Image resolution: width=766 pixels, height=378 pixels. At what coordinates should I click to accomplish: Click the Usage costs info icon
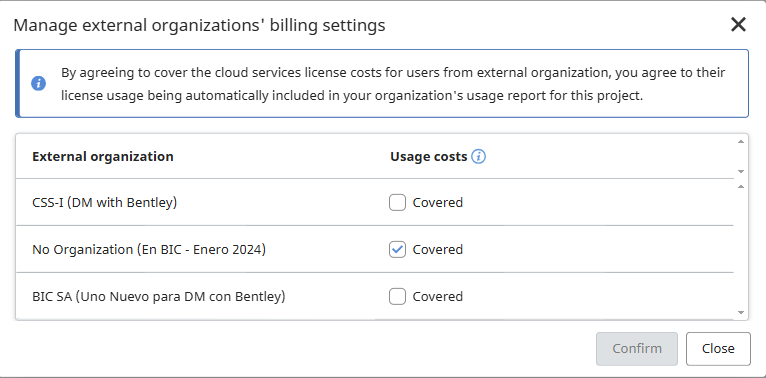tap(478, 157)
